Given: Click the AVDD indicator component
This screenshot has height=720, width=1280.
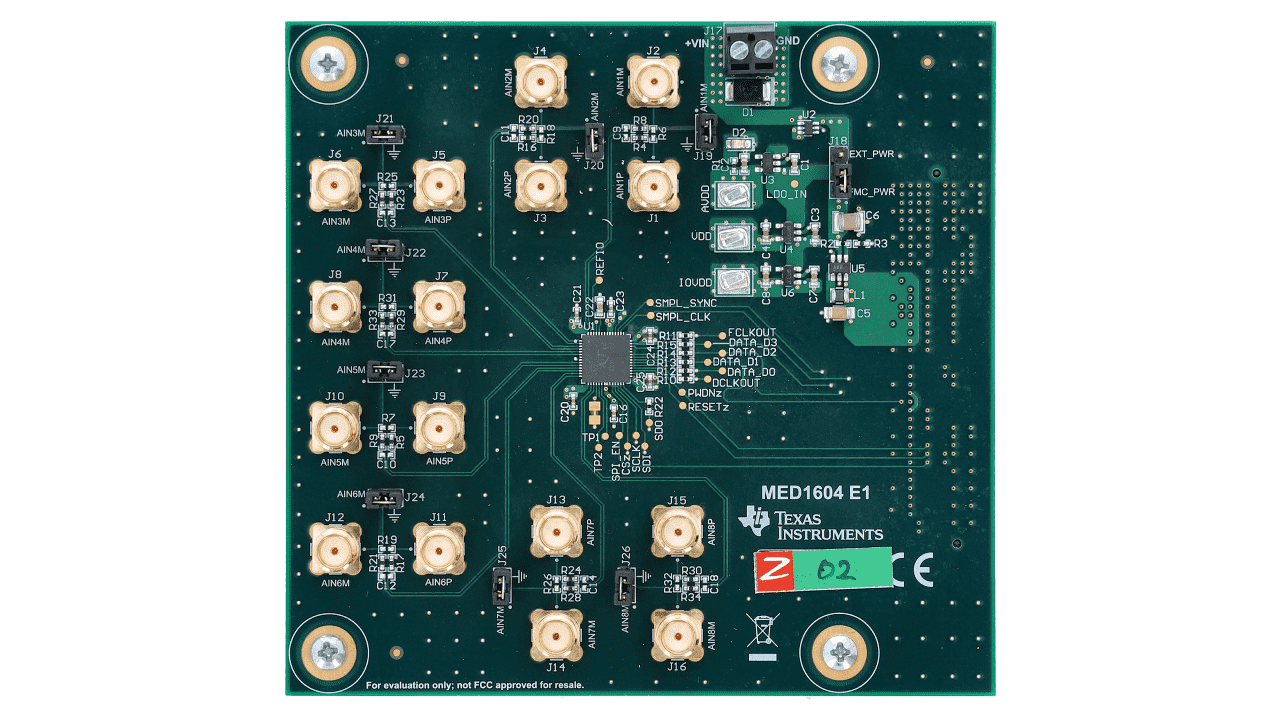Looking at the screenshot, I should pyautogui.click(x=735, y=197).
